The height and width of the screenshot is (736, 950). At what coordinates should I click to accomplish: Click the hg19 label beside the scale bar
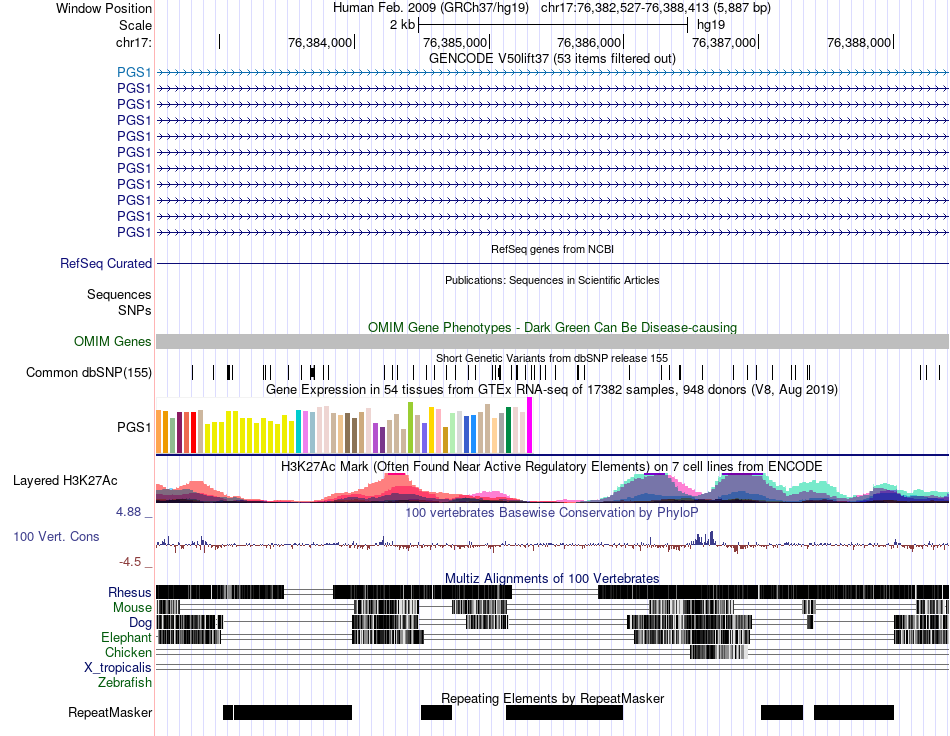point(711,25)
